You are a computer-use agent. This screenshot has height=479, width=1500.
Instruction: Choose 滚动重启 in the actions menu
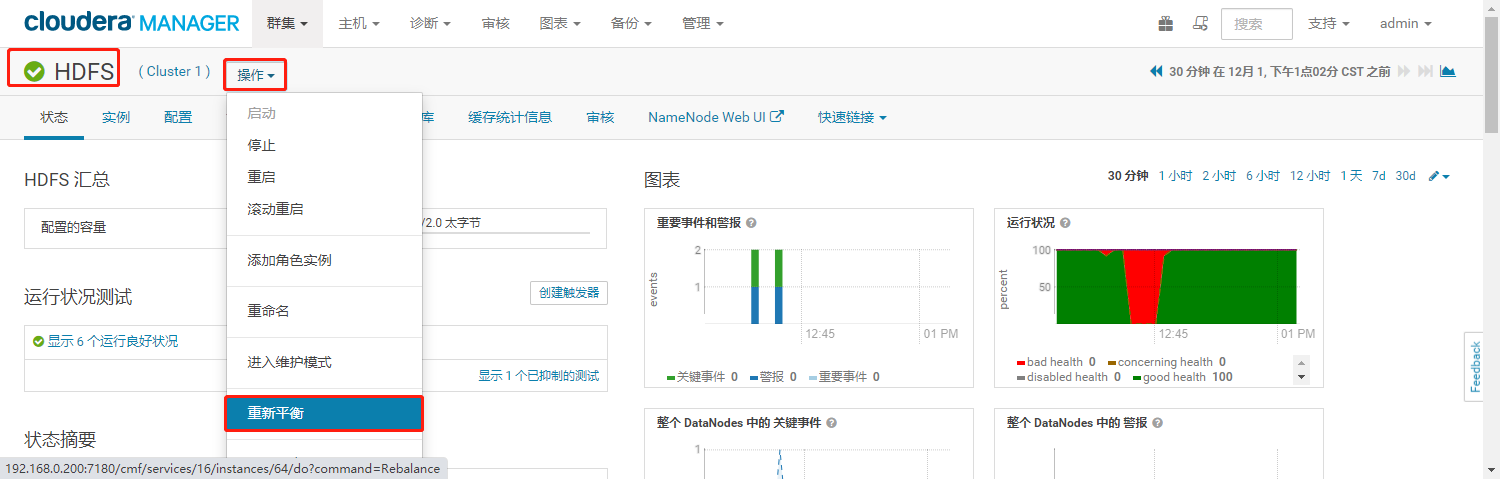coord(325,209)
